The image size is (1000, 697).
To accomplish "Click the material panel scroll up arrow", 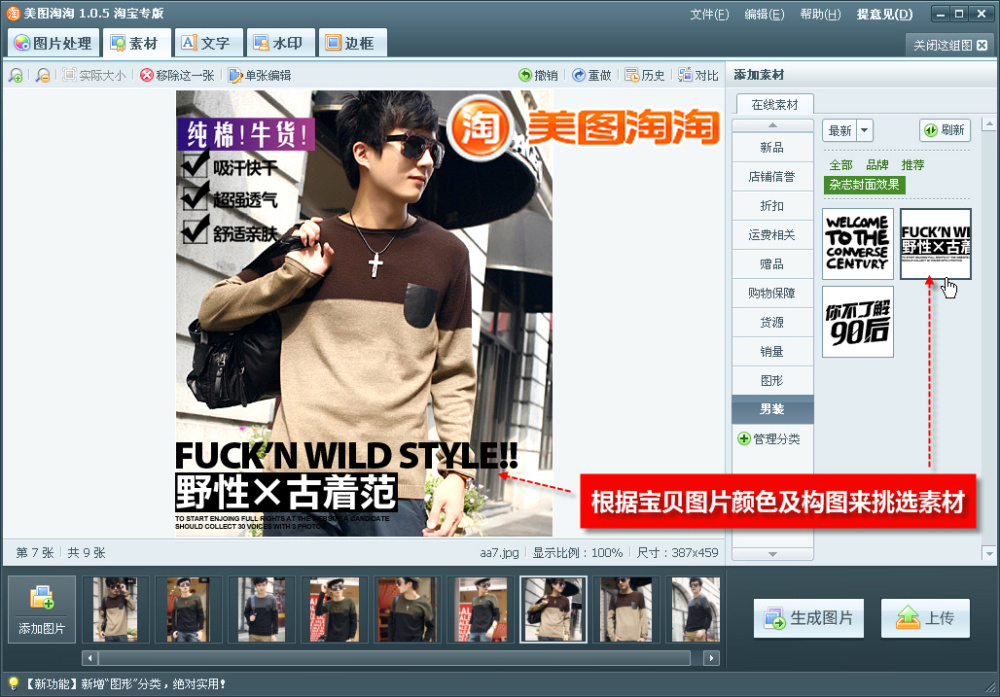I will pyautogui.click(x=989, y=124).
